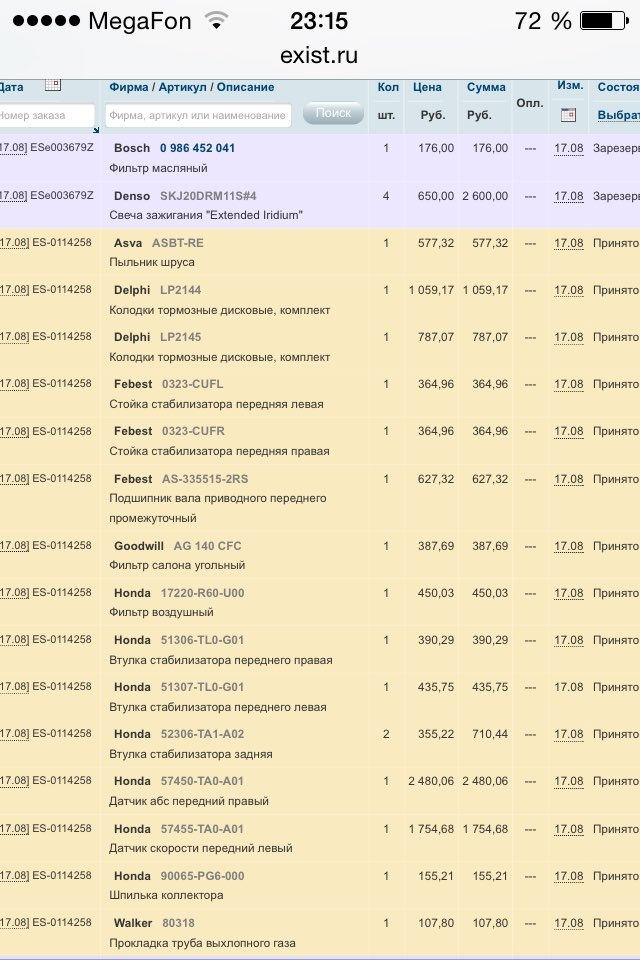Sort by the Кол column header

(x=387, y=87)
